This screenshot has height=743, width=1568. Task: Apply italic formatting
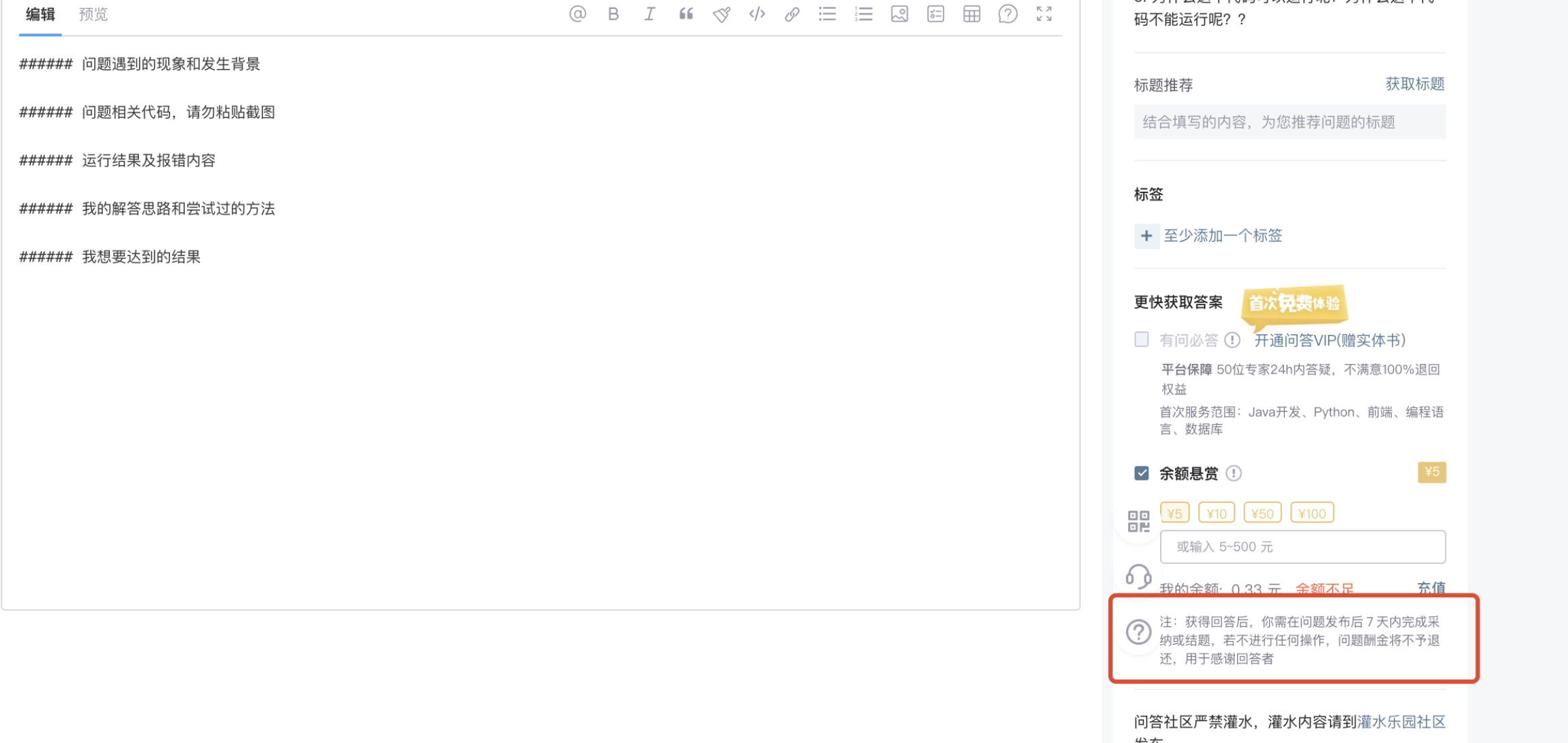pyautogui.click(x=649, y=14)
